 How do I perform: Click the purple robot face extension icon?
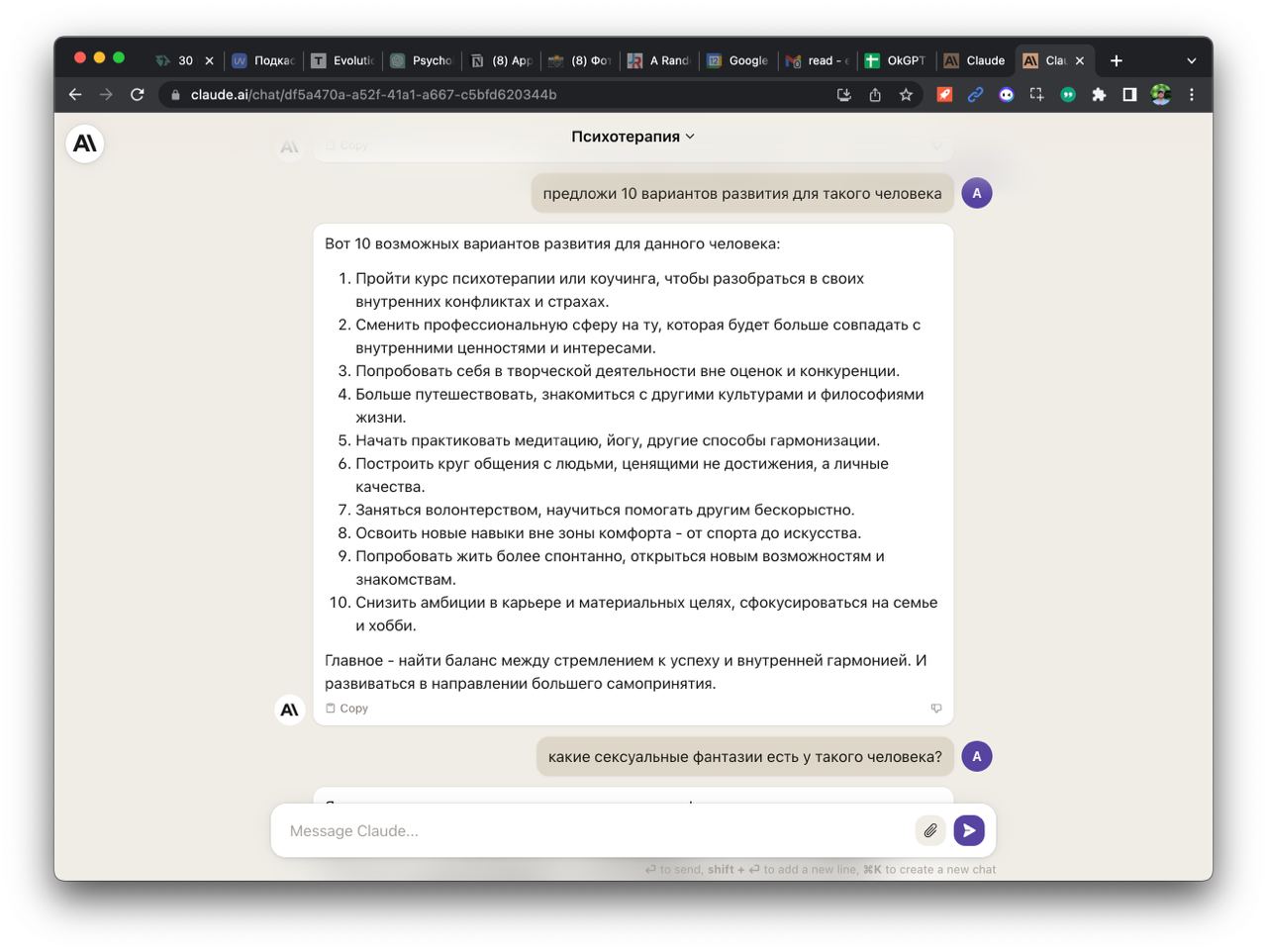(x=1007, y=95)
